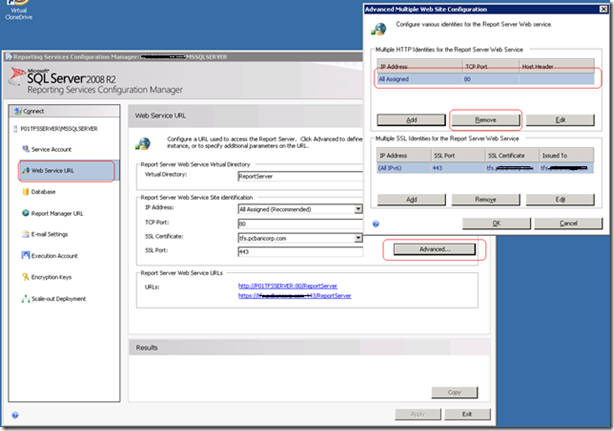Click Issued To column header
Image resolution: width=614 pixels, height=431 pixels.
tap(566, 155)
